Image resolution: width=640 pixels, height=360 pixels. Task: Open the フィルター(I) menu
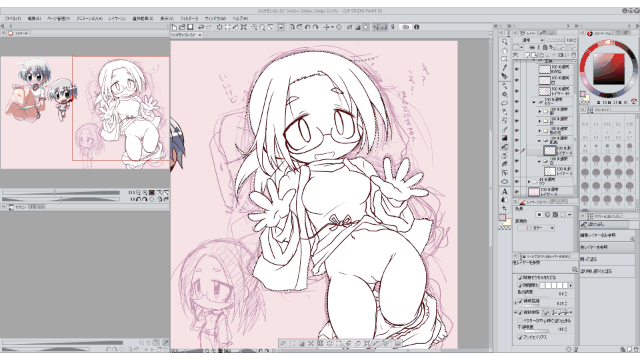point(189,19)
